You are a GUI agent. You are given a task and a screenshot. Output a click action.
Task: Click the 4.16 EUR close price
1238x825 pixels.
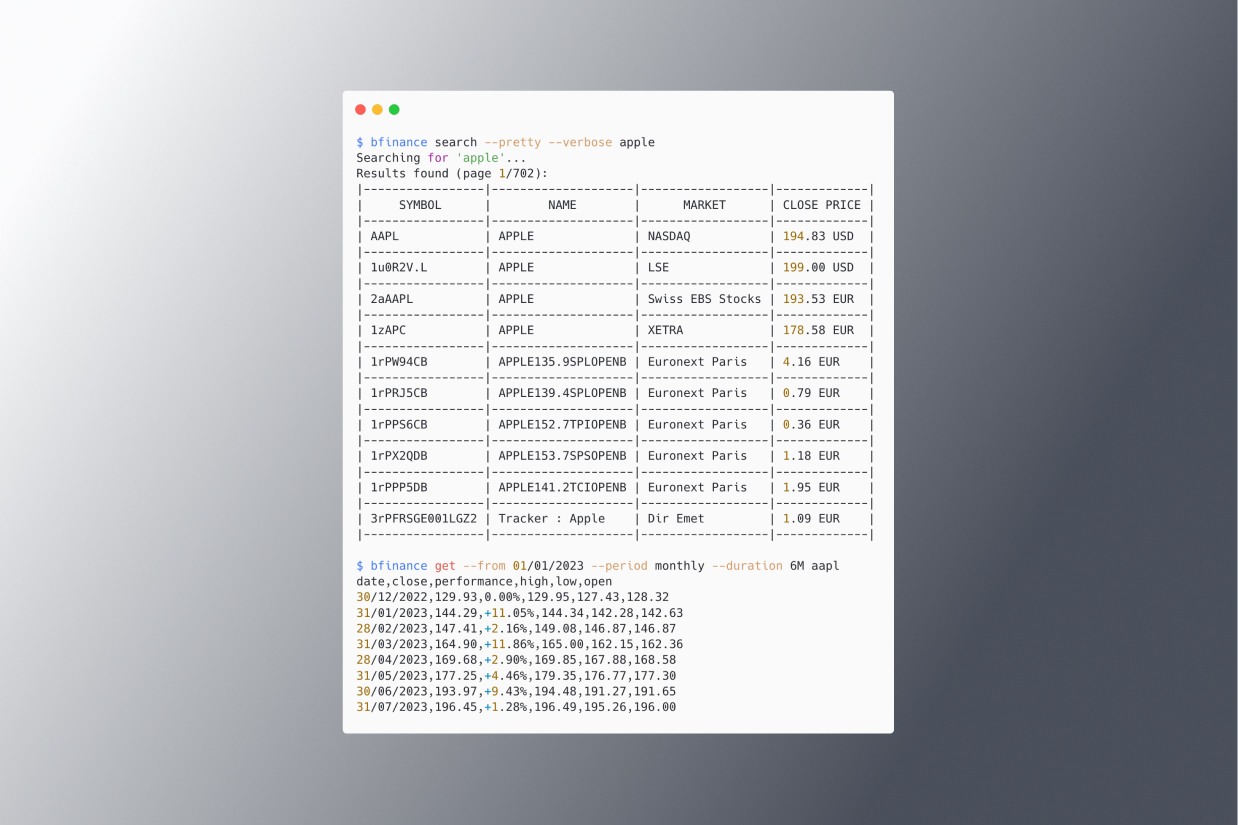click(x=812, y=362)
